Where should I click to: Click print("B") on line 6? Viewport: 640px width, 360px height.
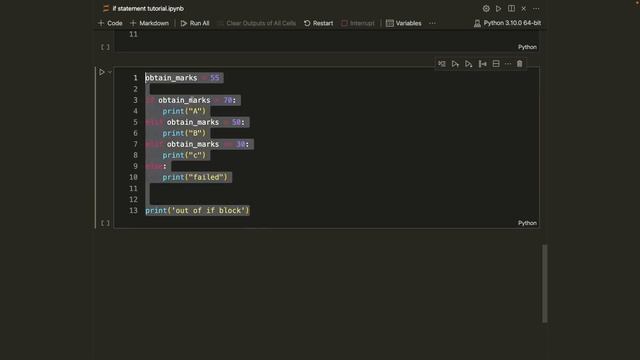[184, 133]
